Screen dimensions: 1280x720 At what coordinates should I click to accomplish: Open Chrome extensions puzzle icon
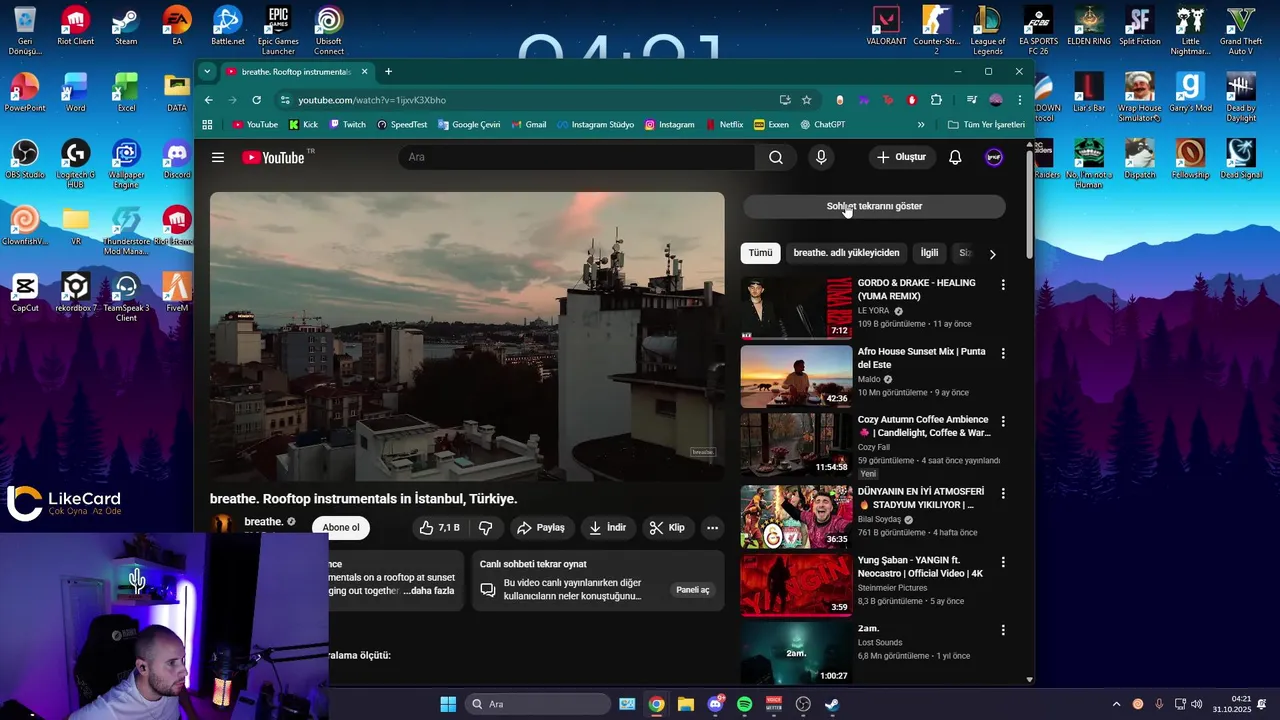pos(936,100)
